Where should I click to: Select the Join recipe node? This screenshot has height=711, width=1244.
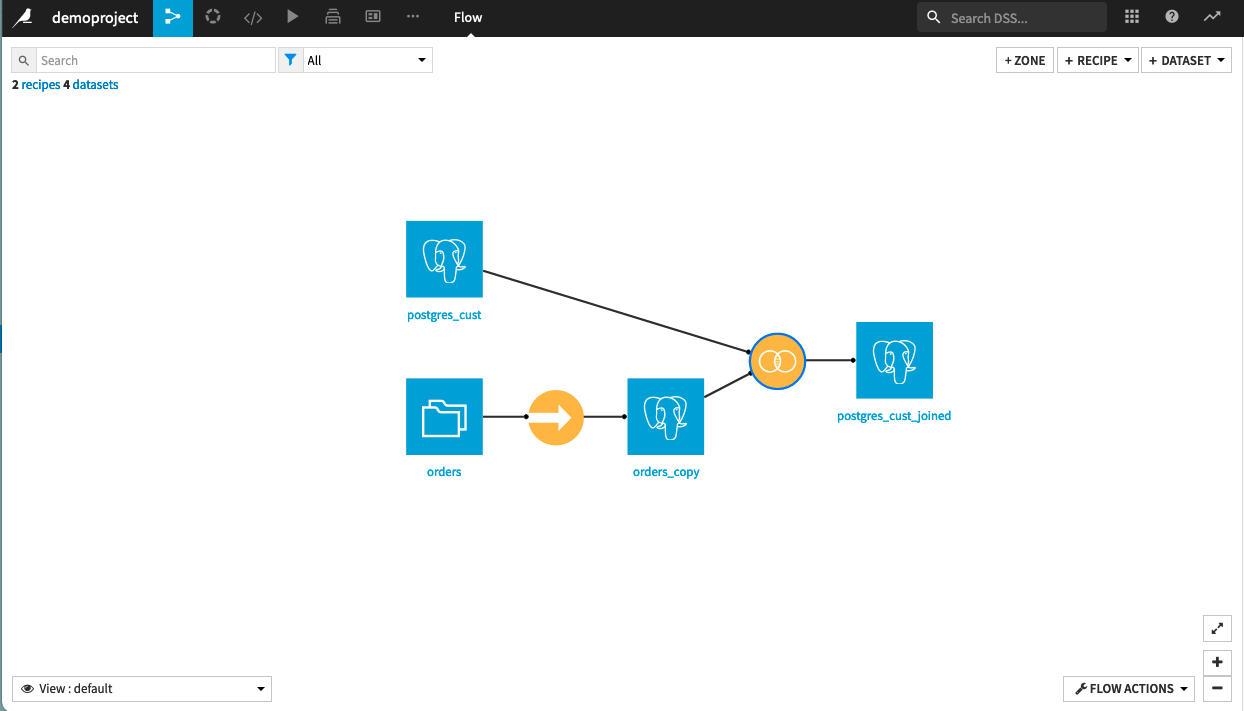777,361
